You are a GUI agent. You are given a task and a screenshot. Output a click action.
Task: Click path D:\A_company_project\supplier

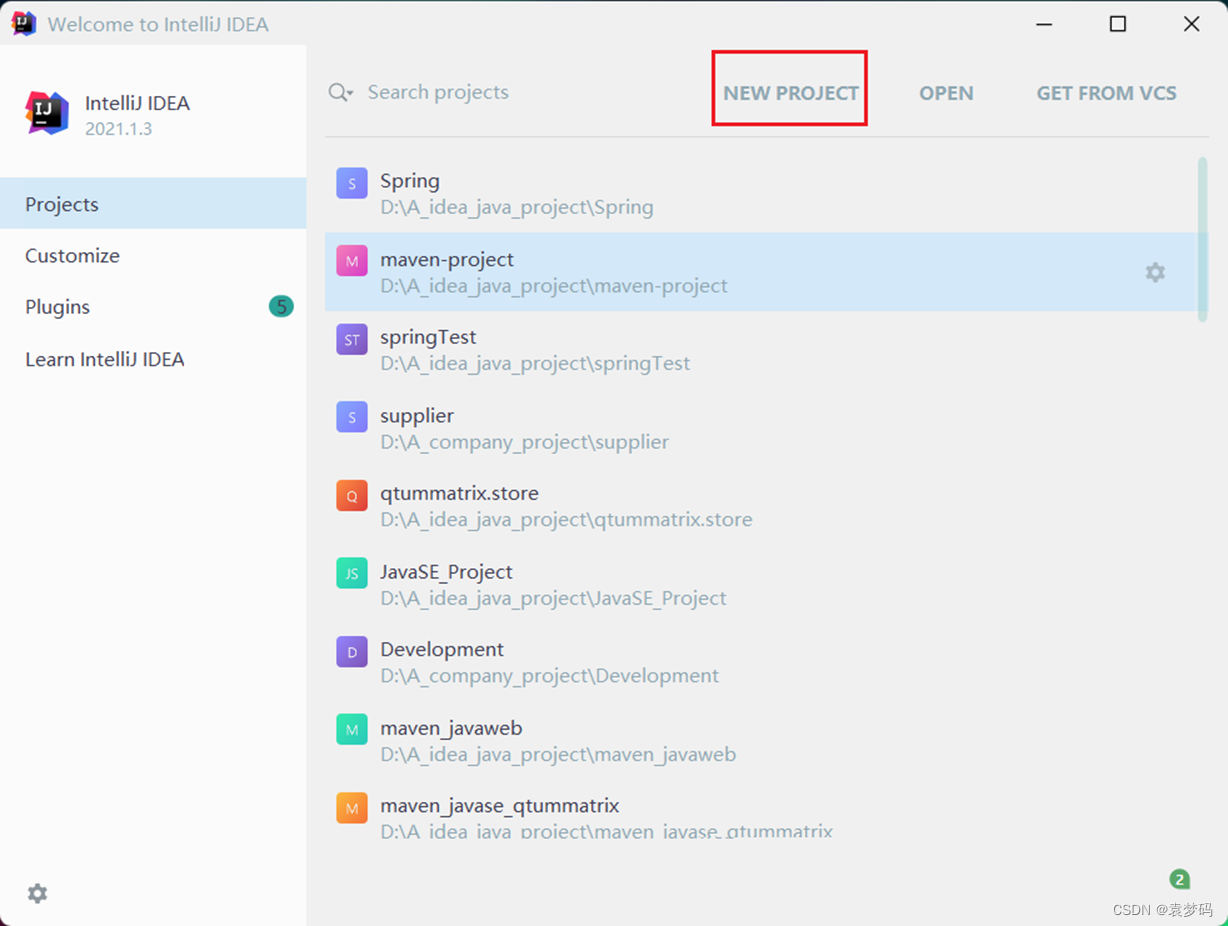click(x=525, y=442)
